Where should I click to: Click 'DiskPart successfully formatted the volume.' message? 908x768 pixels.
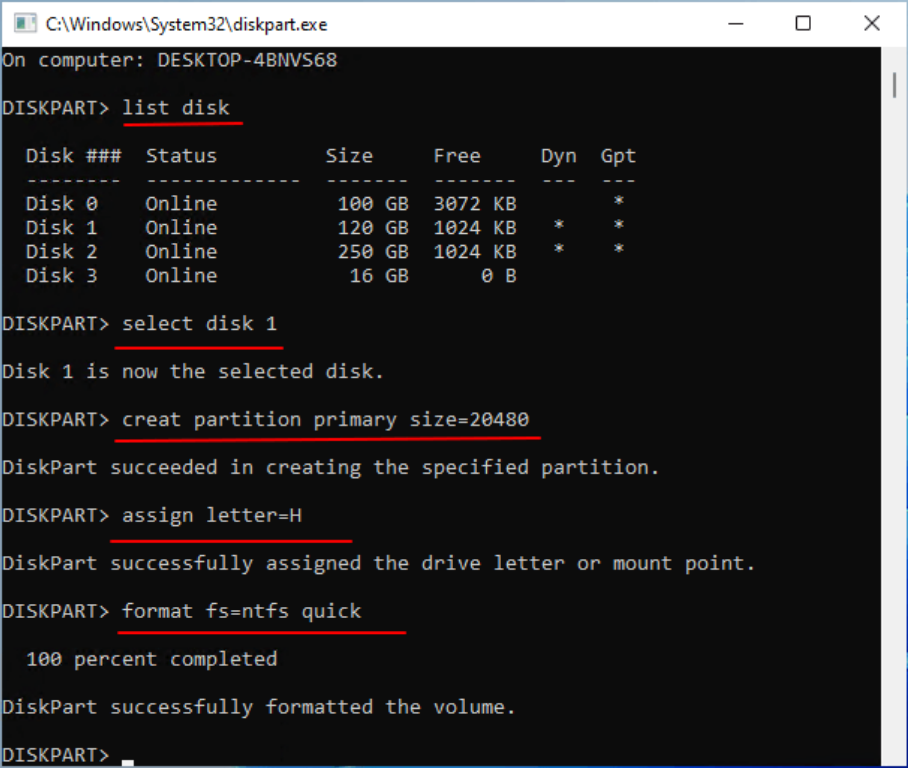coord(259,707)
